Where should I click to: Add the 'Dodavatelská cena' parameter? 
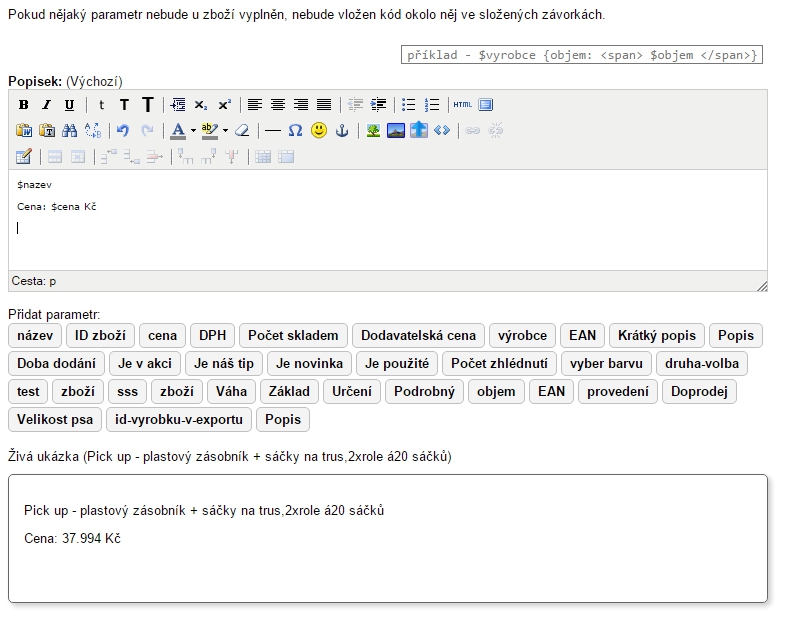418,335
